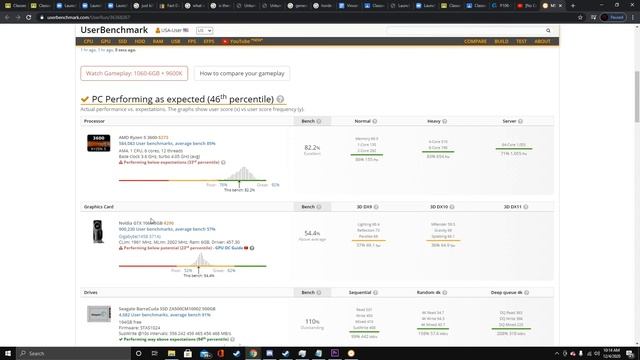
Task: Open the info icon beside the Graphics Card Bench header
Action: [319, 207]
